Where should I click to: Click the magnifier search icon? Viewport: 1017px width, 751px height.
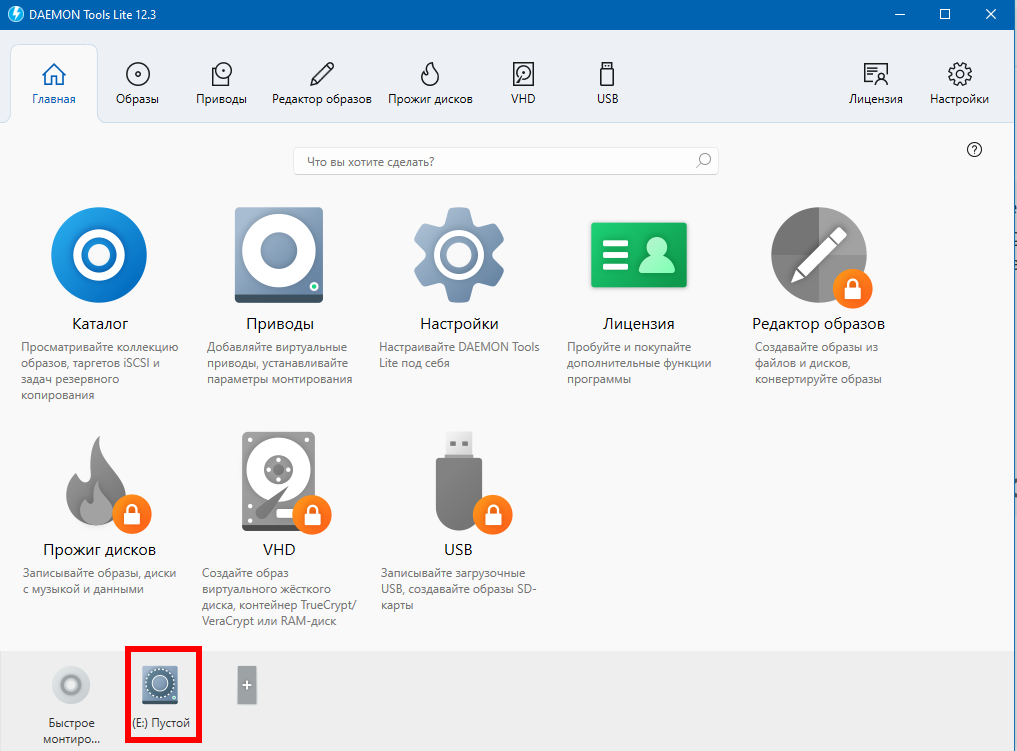tap(704, 160)
